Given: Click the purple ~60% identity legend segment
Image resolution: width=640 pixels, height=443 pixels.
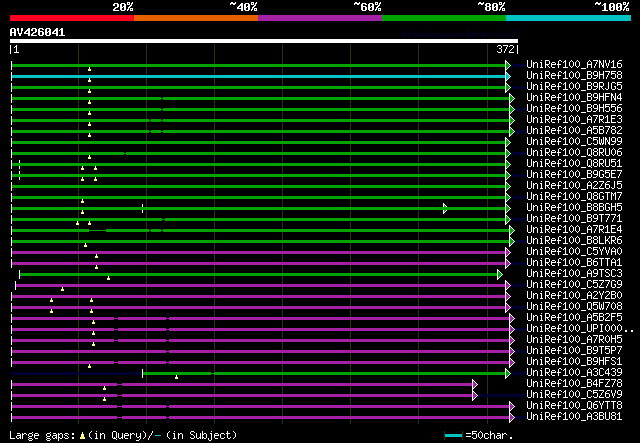Looking at the screenshot, I should pos(319,17).
